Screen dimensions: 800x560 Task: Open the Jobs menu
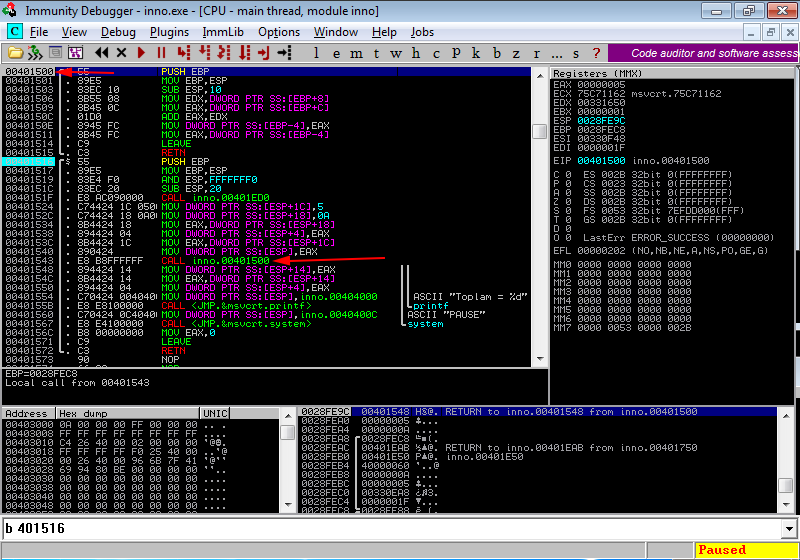(x=422, y=32)
